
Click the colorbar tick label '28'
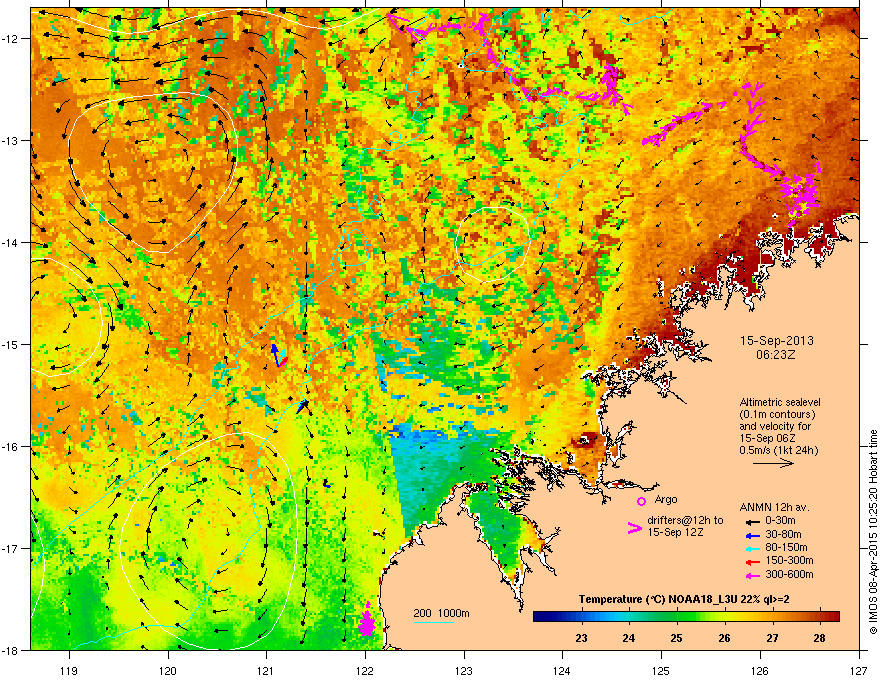pyautogui.click(x=820, y=638)
